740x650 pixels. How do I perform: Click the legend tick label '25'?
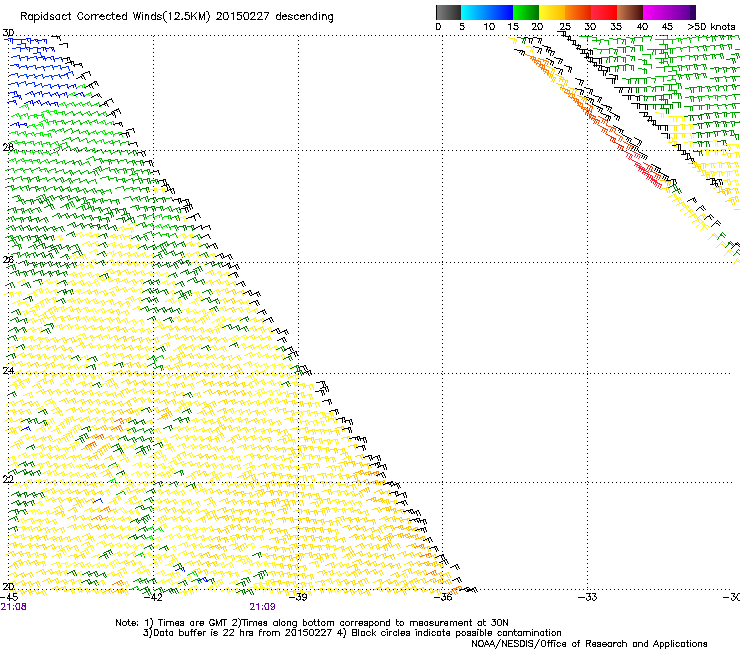point(565,27)
